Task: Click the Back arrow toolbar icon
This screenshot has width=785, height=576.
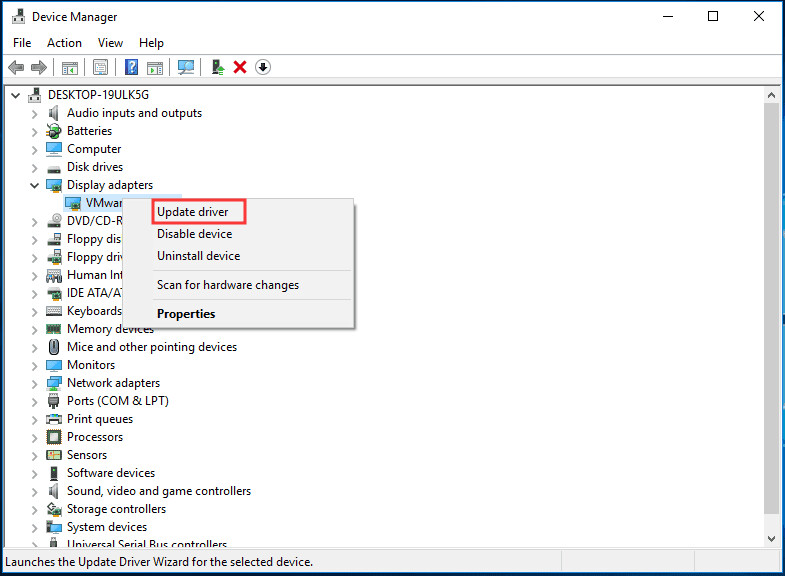Action: click(16, 67)
